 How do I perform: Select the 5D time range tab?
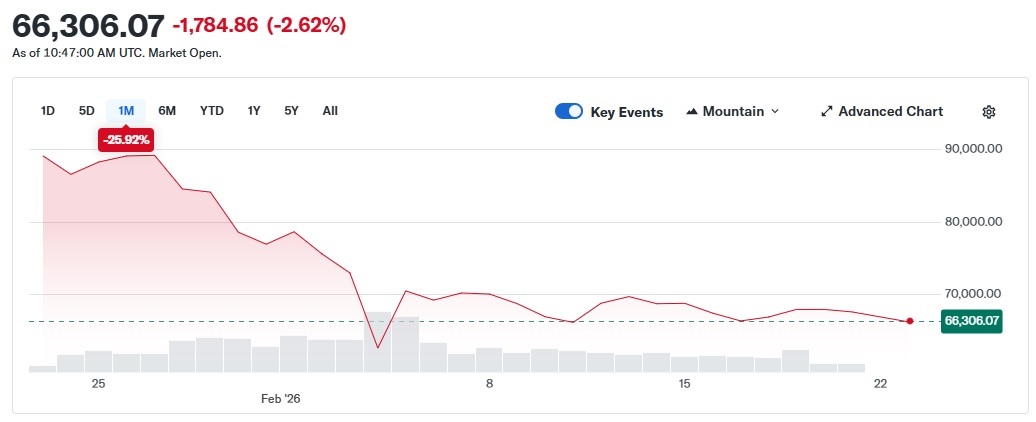click(x=87, y=111)
